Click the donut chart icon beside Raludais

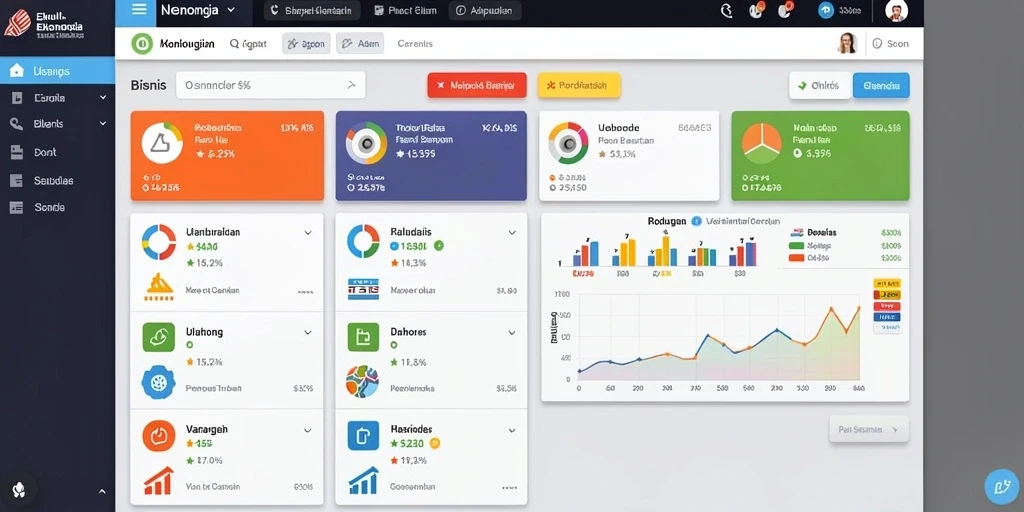click(x=363, y=242)
